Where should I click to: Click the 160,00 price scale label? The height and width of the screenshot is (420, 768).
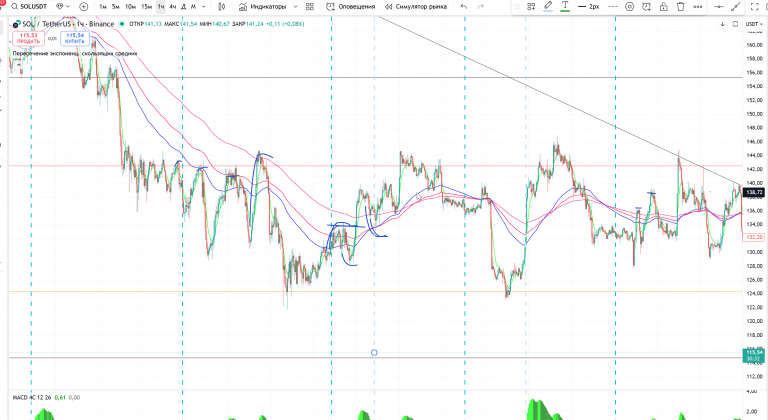click(x=754, y=45)
